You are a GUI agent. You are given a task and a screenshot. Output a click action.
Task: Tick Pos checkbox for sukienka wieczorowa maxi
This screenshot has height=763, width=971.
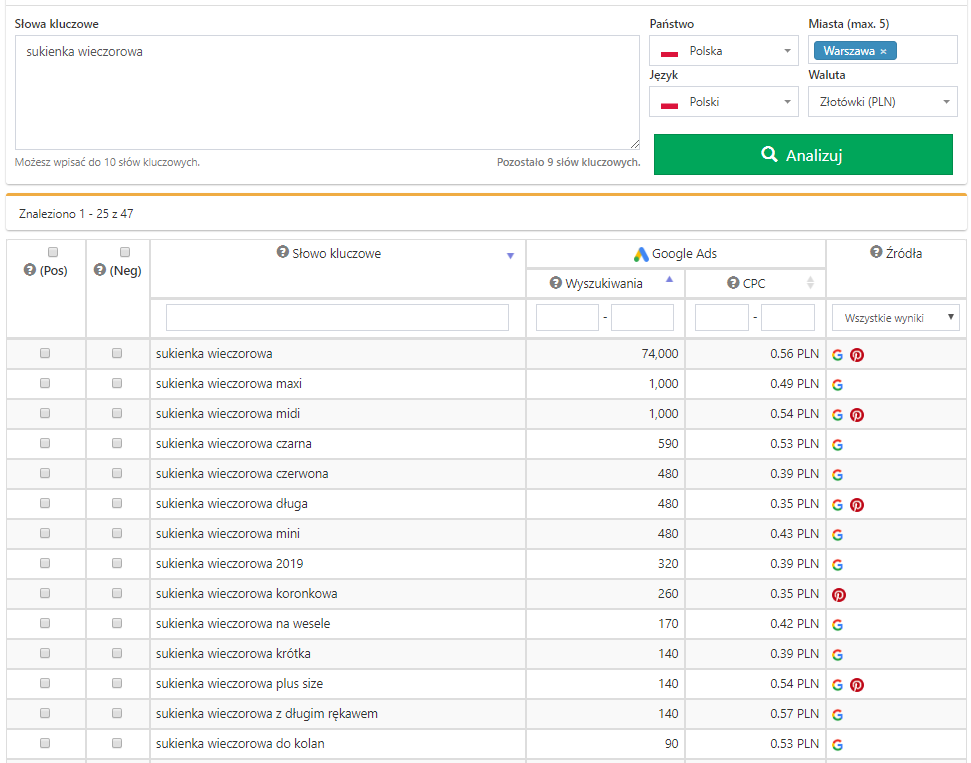(45, 383)
